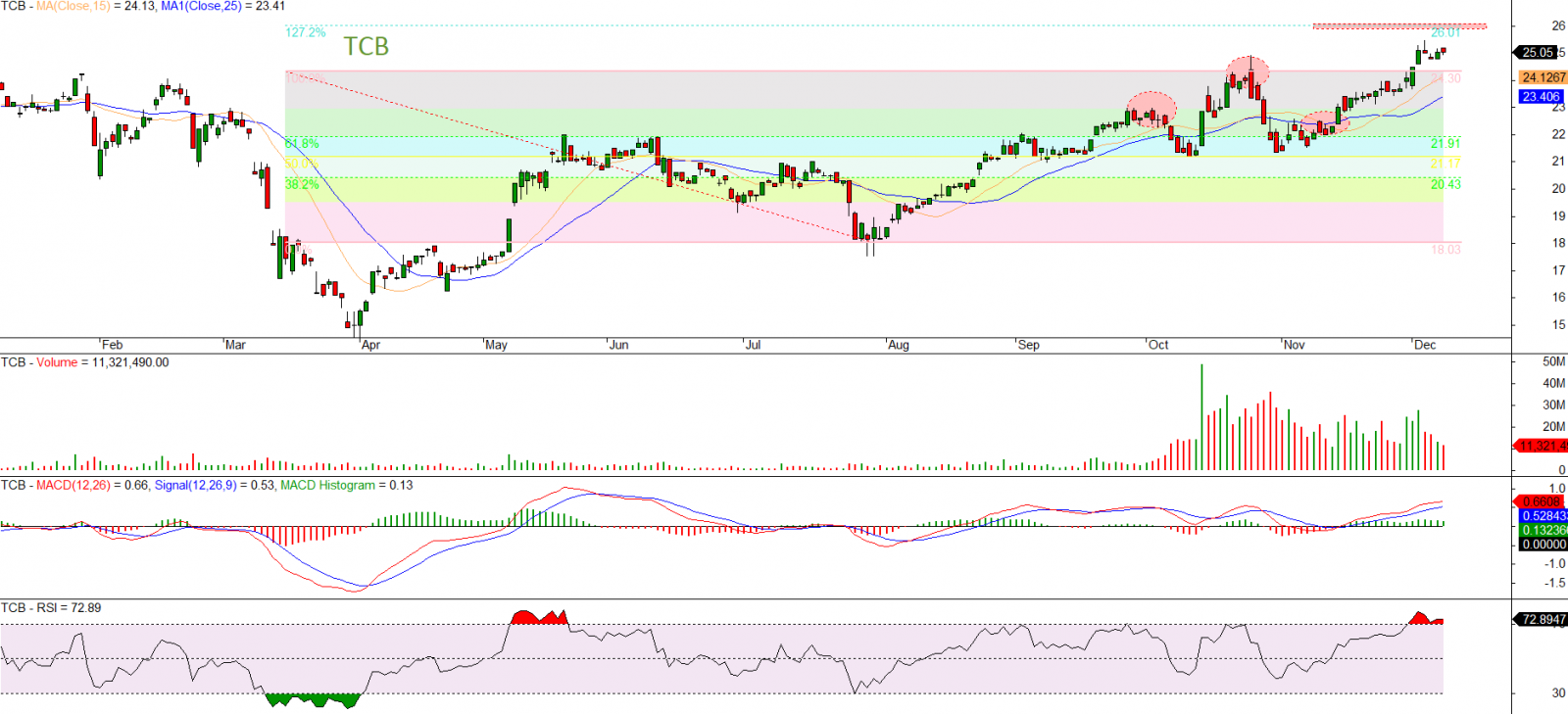Click the Dec month label on time axis
Image resolution: width=1568 pixels, height=714 pixels.
coord(1425,345)
